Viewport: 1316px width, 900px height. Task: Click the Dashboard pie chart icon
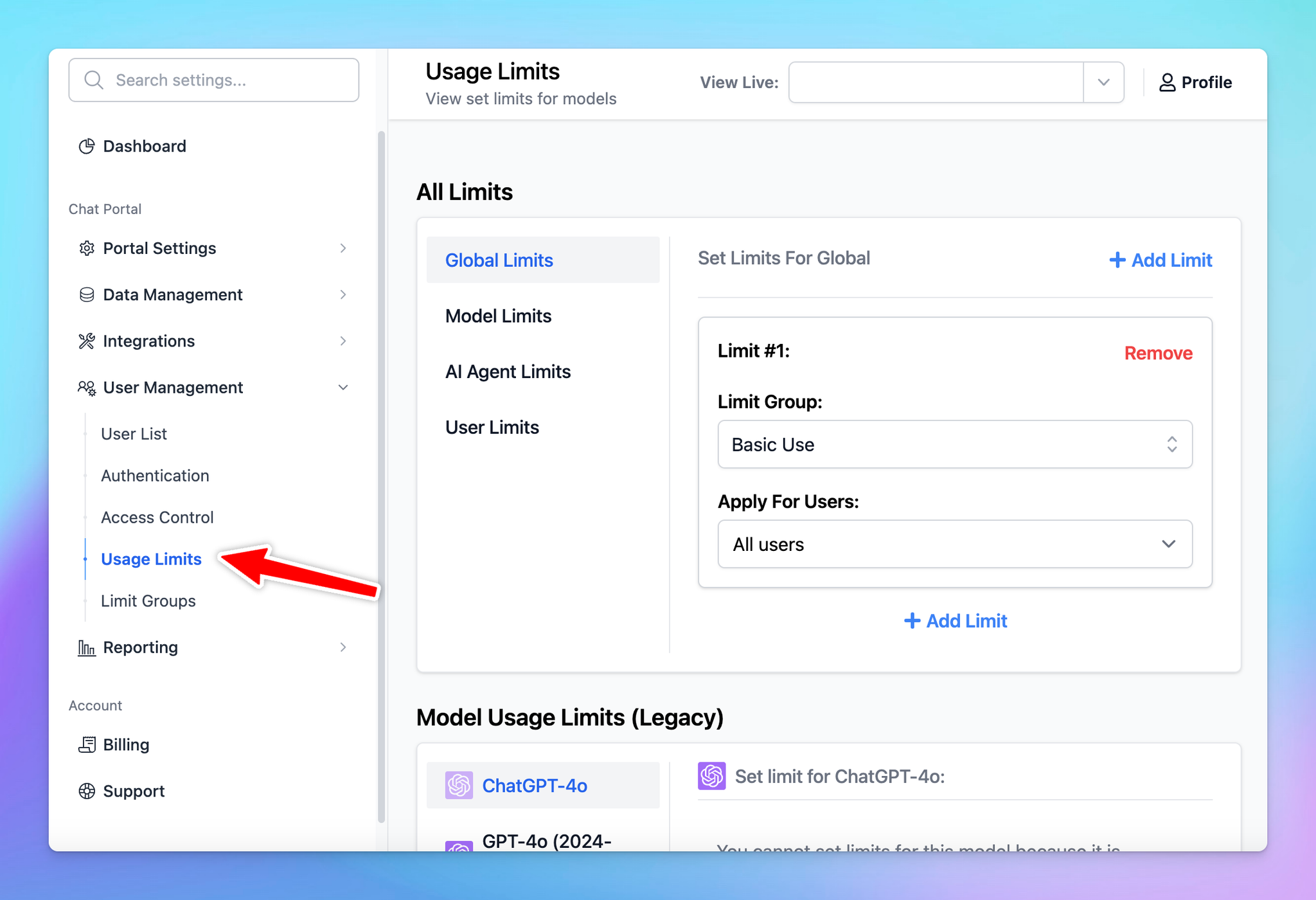pos(87,147)
